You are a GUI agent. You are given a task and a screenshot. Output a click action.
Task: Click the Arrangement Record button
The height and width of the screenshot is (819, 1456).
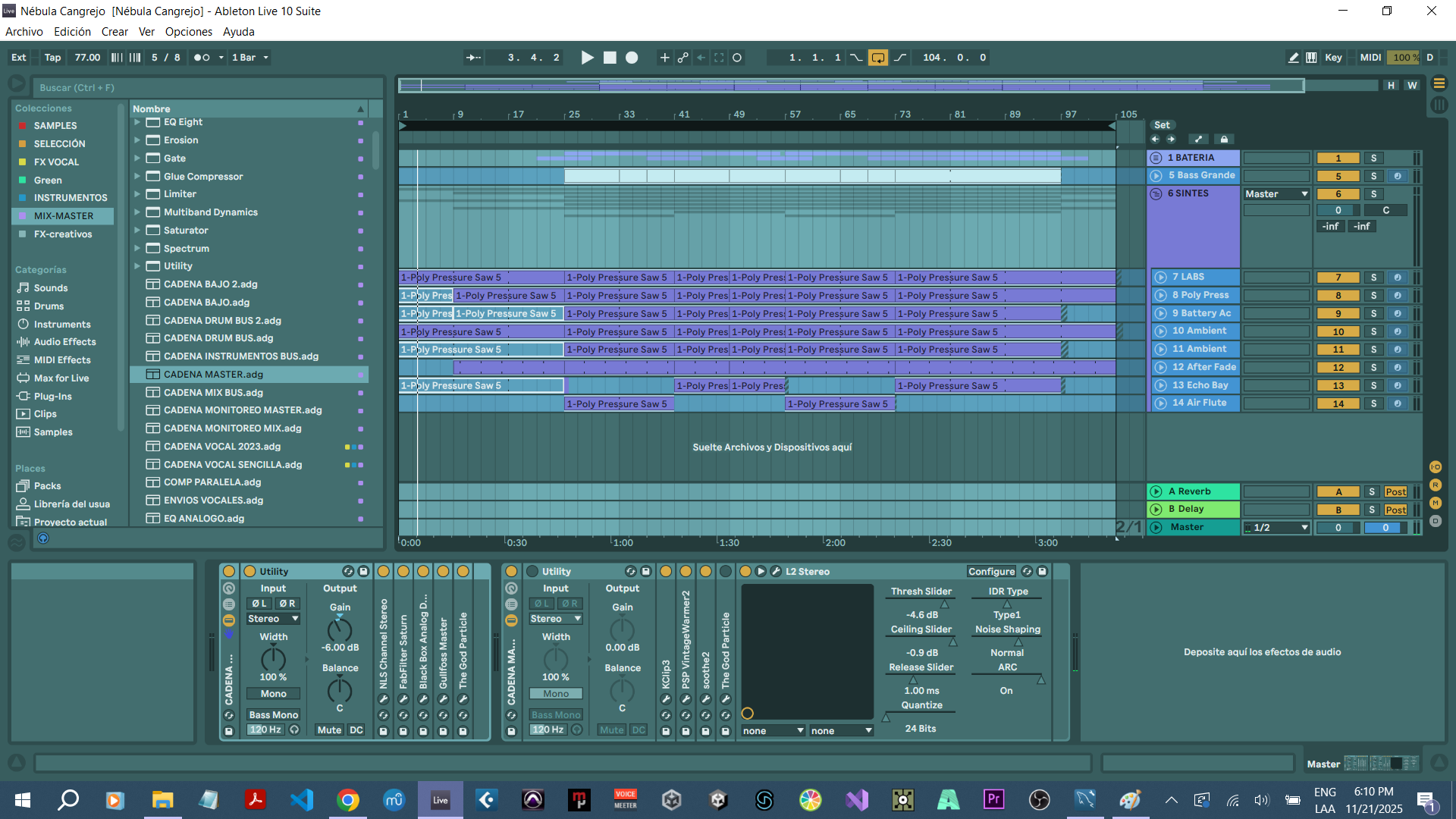click(632, 58)
